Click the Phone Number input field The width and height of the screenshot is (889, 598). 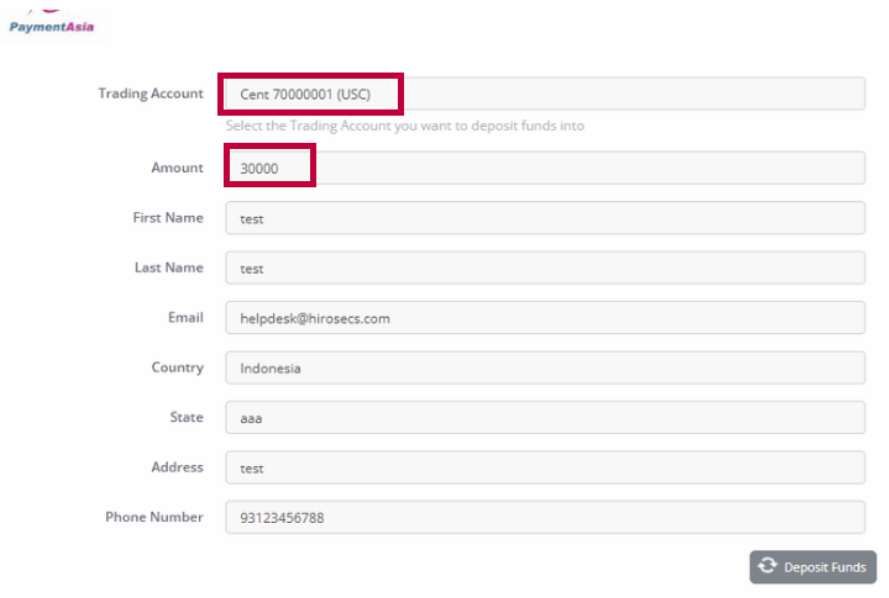tap(544, 518)
